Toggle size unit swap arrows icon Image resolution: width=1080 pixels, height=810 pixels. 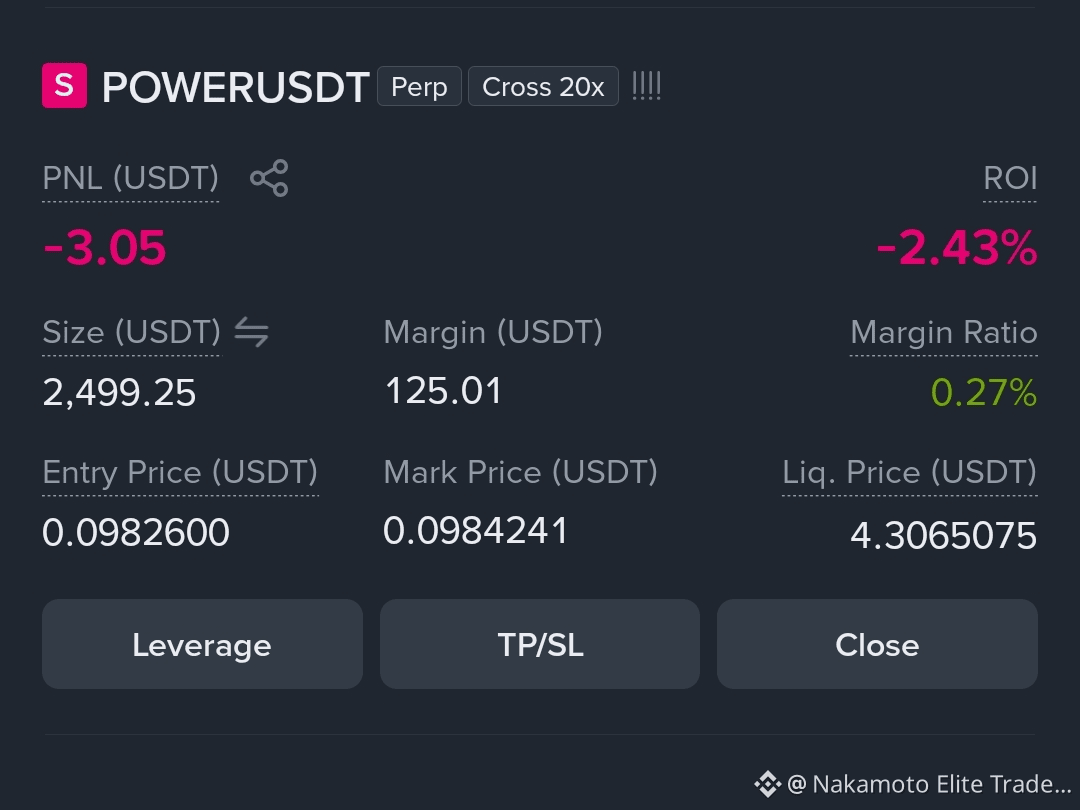251,332
